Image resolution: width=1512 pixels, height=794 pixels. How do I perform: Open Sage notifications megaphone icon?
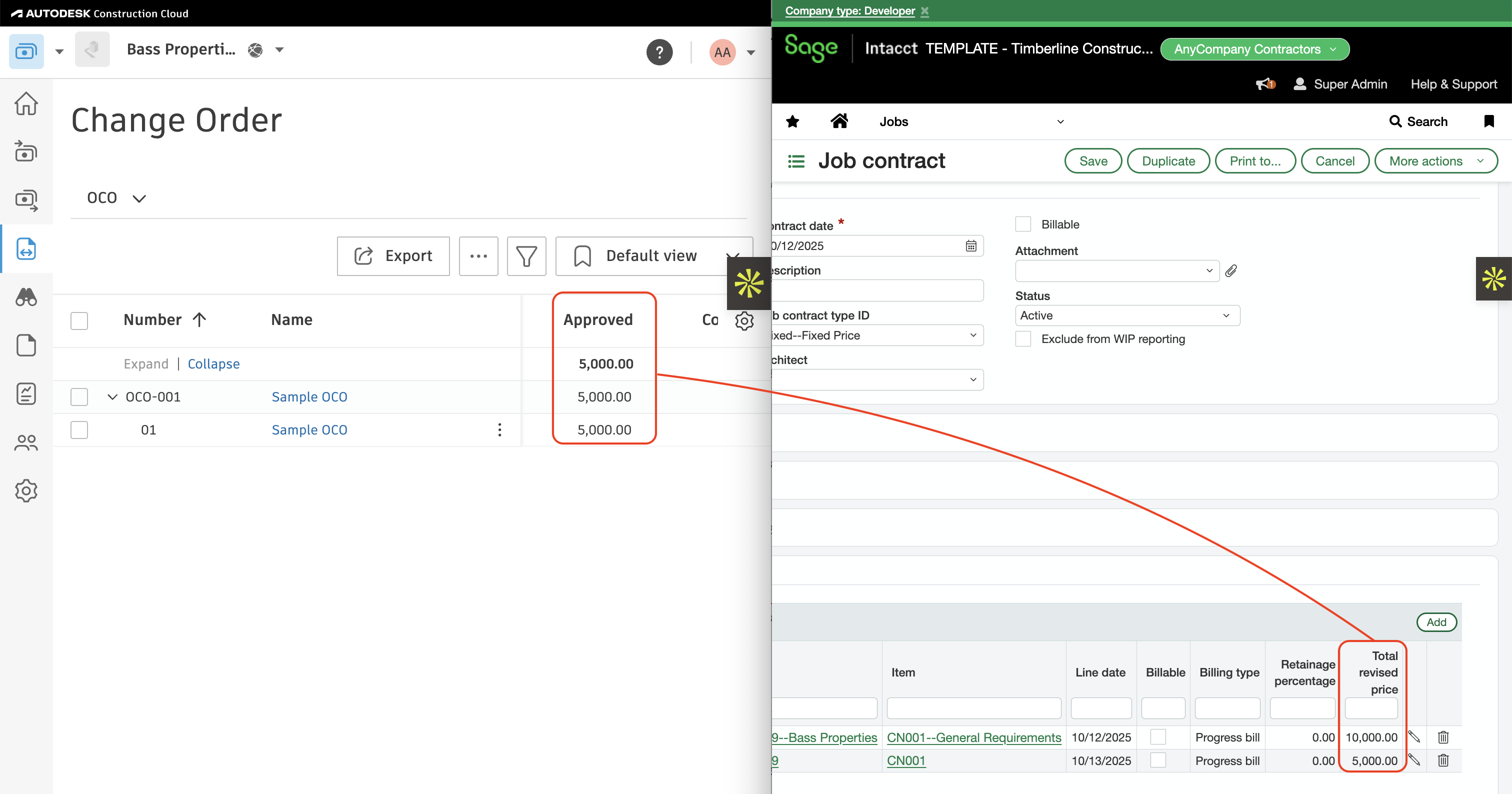(1263, 84)
